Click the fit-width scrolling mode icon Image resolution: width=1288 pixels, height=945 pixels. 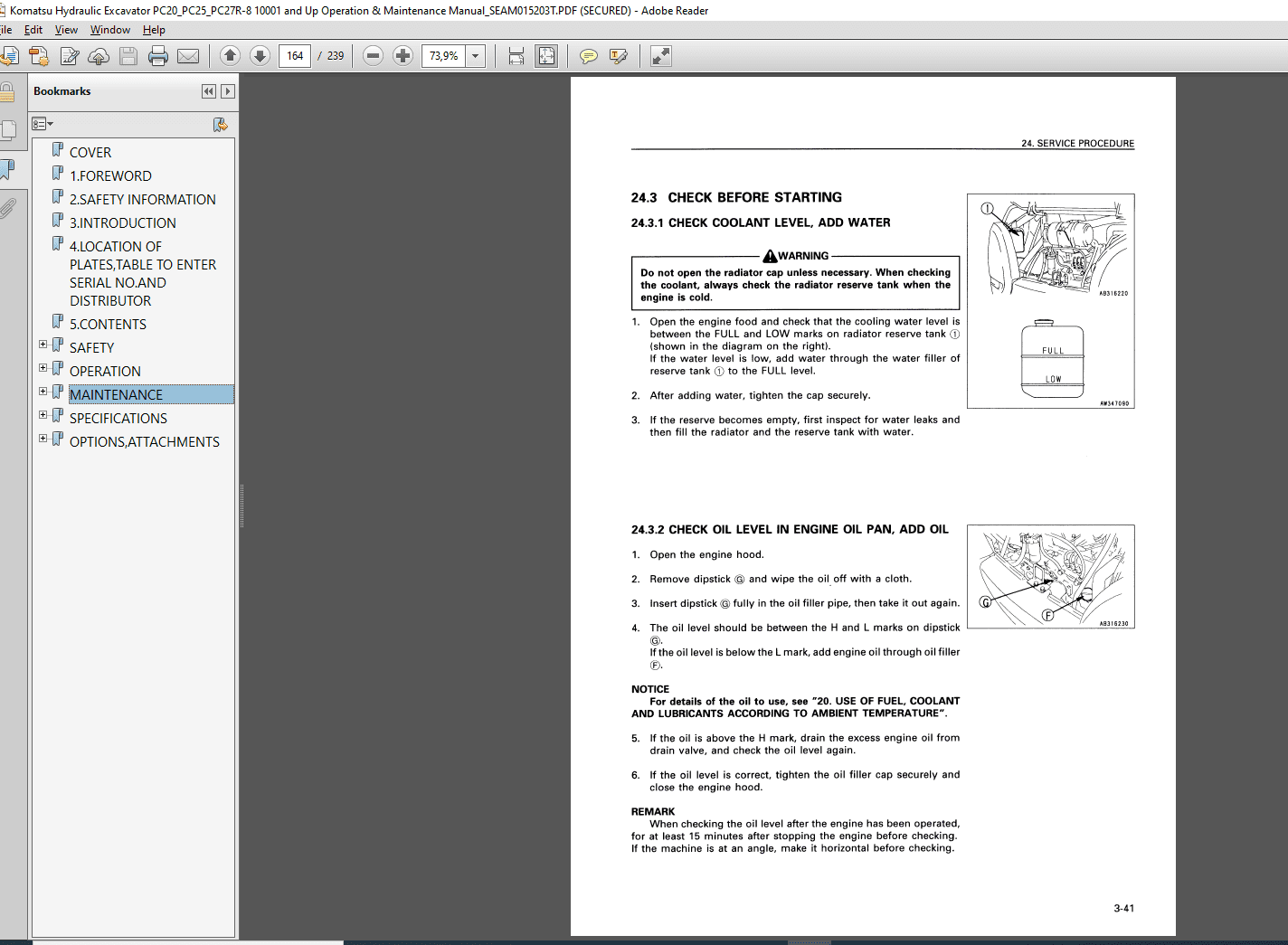tap(516, 56)
